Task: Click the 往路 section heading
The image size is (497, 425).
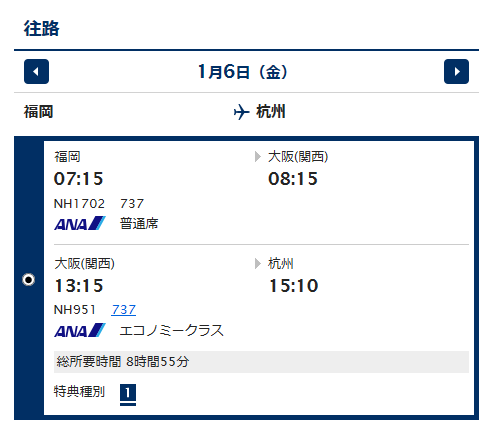Action: (41, 28)
